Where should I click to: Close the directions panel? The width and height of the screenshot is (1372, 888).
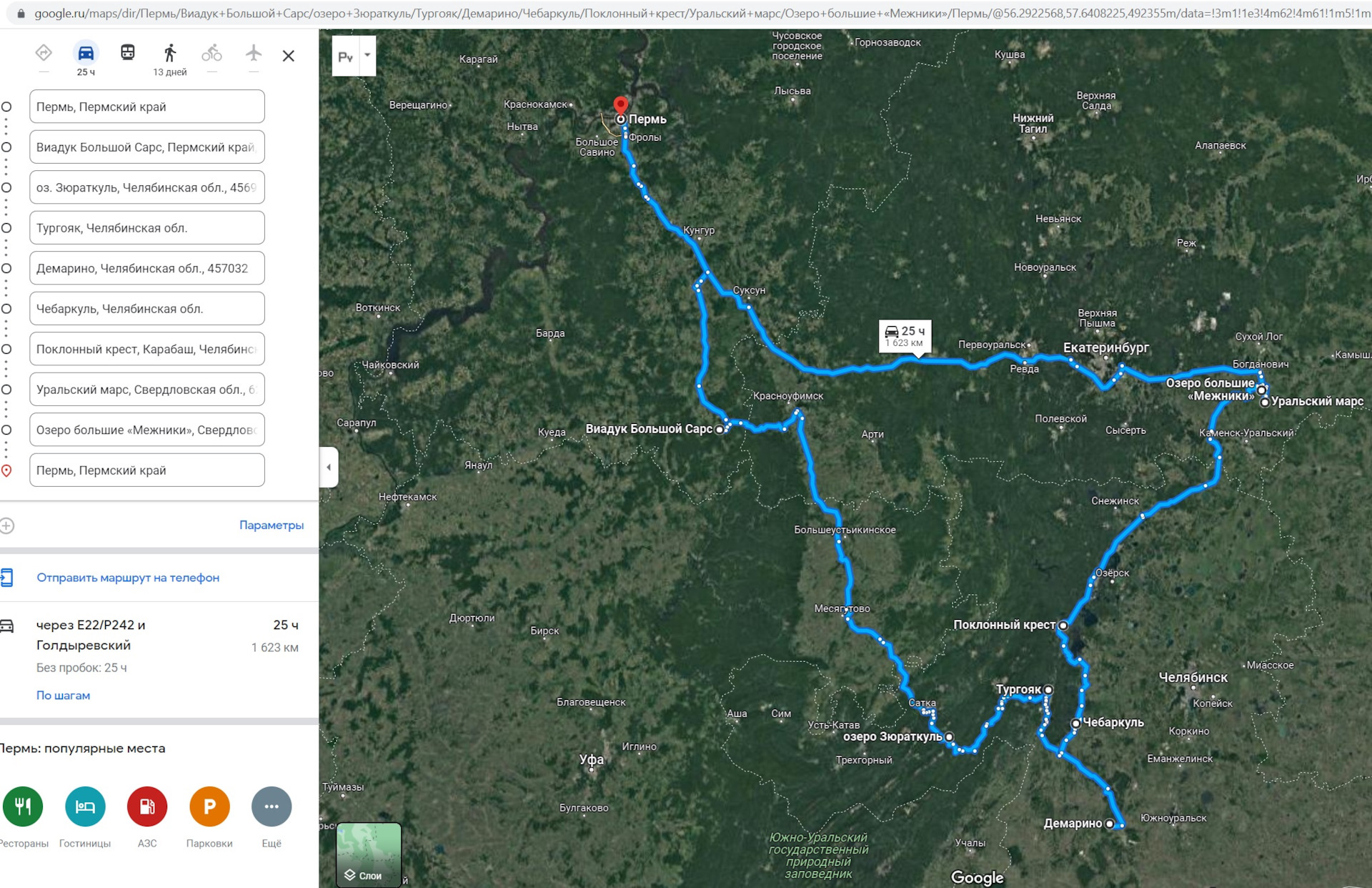coord(289,56)
